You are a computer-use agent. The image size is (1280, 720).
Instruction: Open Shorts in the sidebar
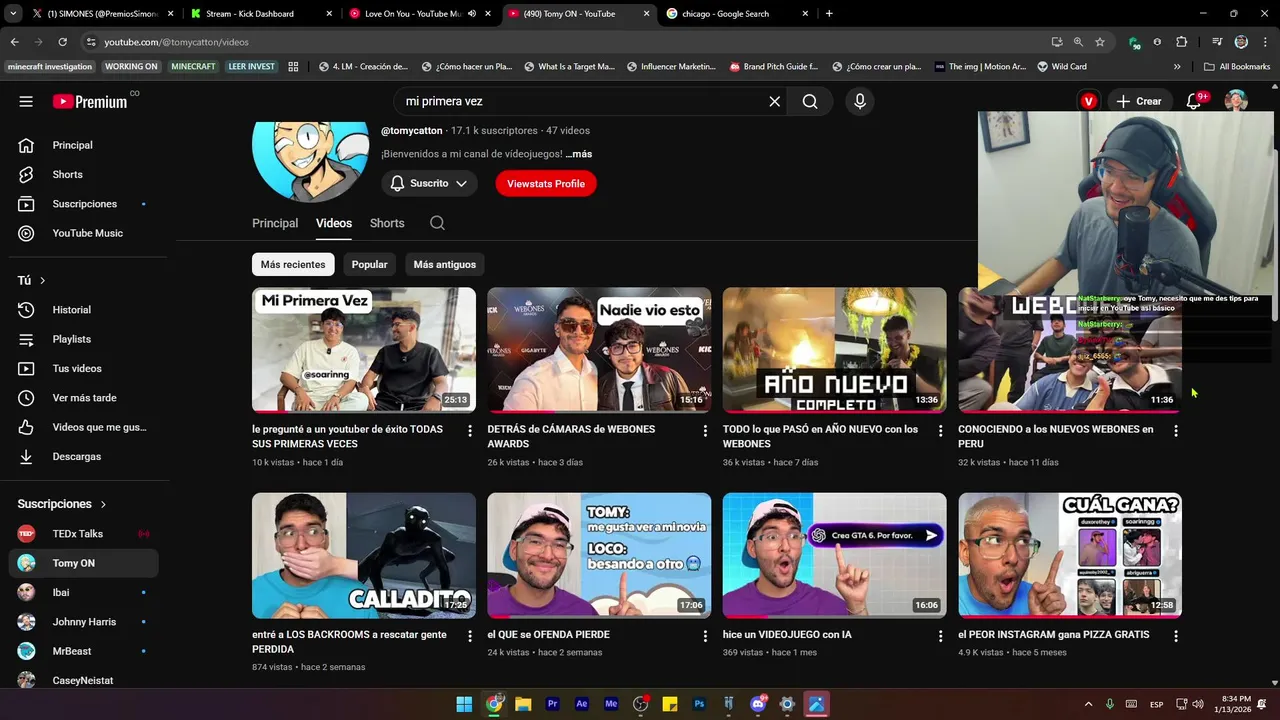[x=84, y=175]
